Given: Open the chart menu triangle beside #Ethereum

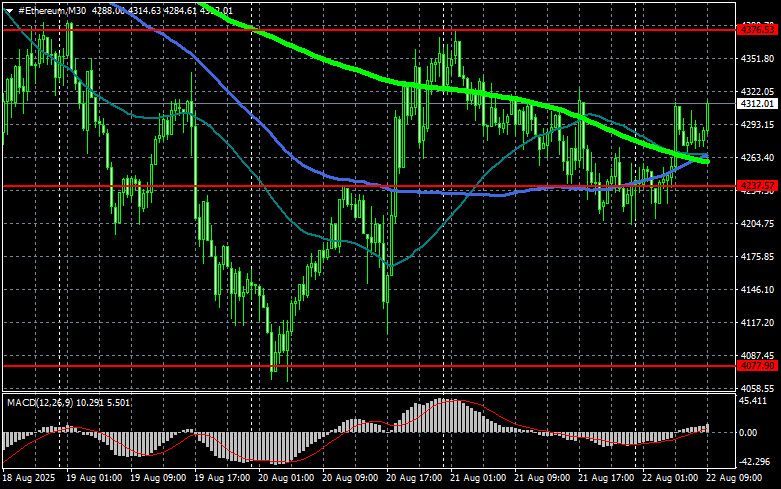Looking at the screenshot, I should 9,11.
